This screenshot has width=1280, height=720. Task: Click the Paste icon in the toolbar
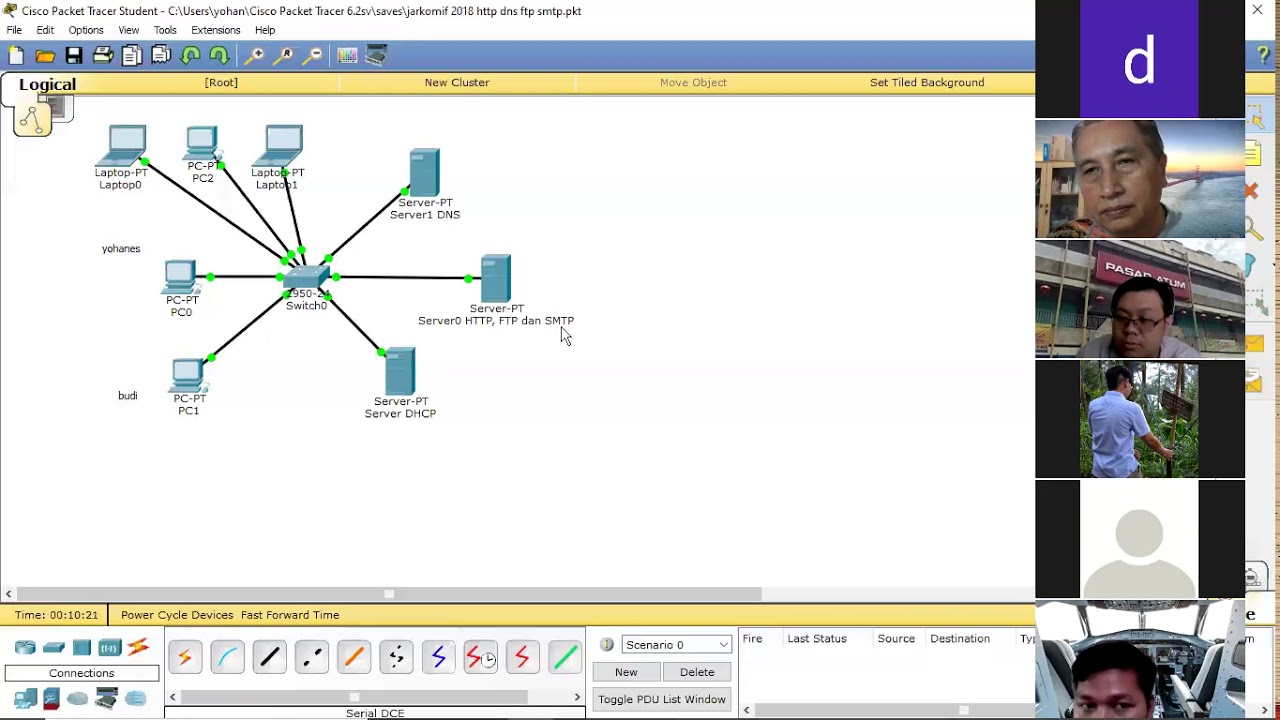click(x=161, y=56)
